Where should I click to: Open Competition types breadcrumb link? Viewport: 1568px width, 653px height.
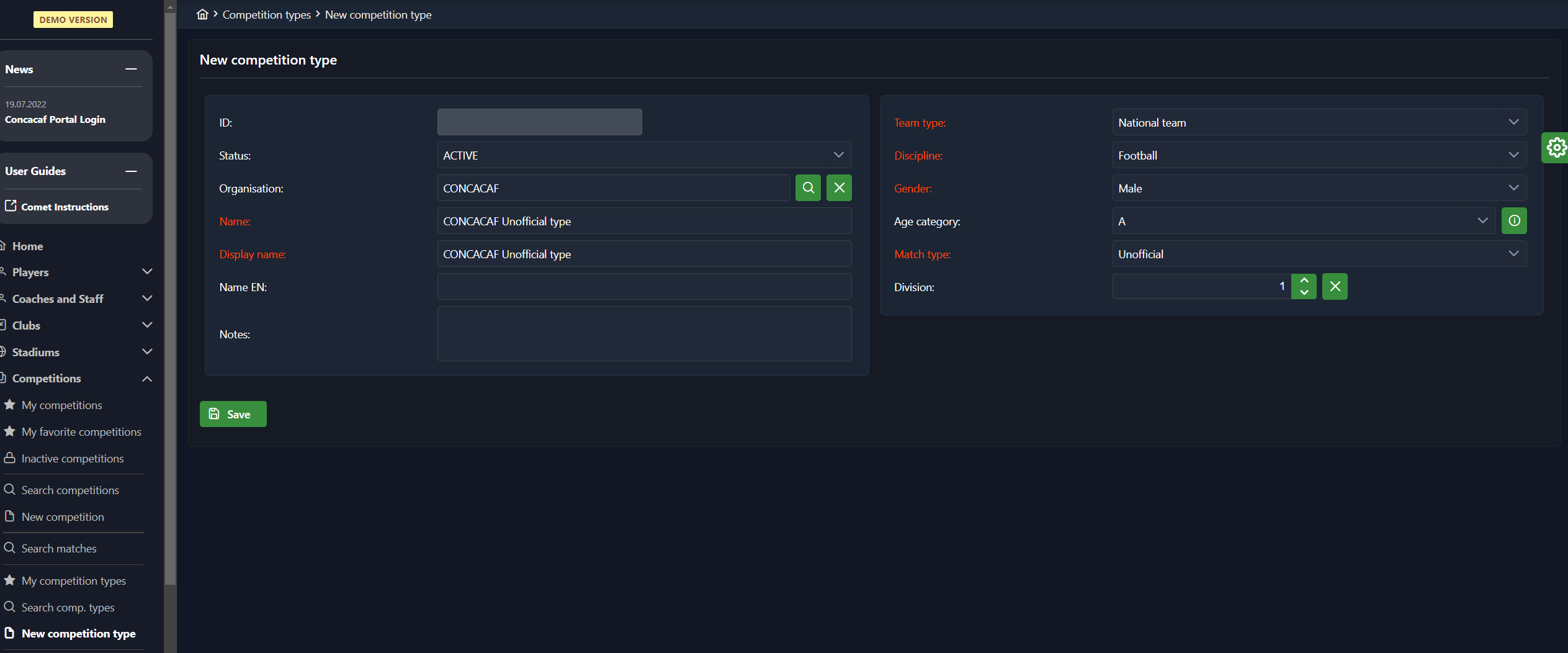point(266,14)
